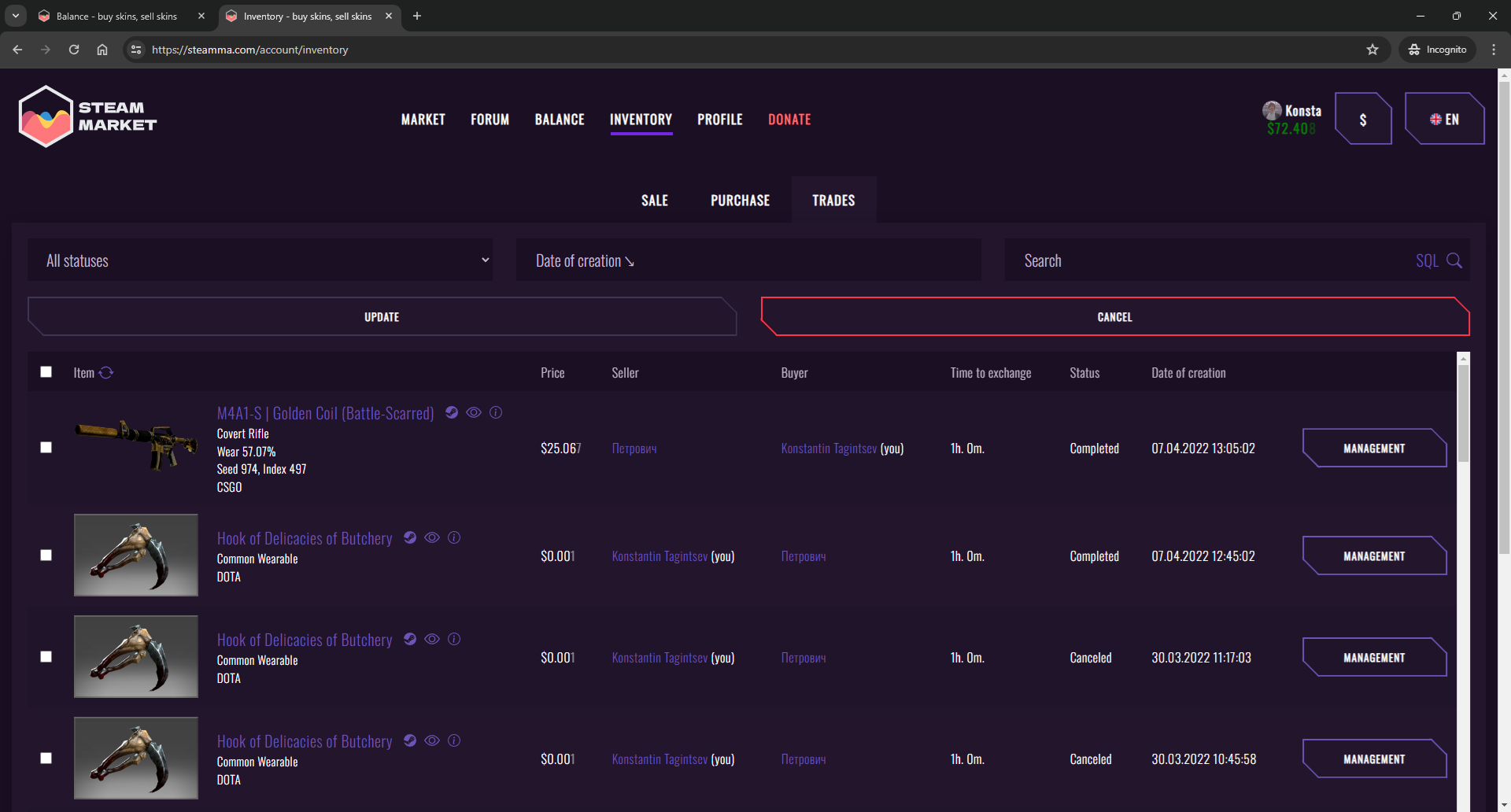Click the Steam icon beside M4A1-S Golden Coil
The height and width of the screenshot is (812, 1511).
coord(452,412)
